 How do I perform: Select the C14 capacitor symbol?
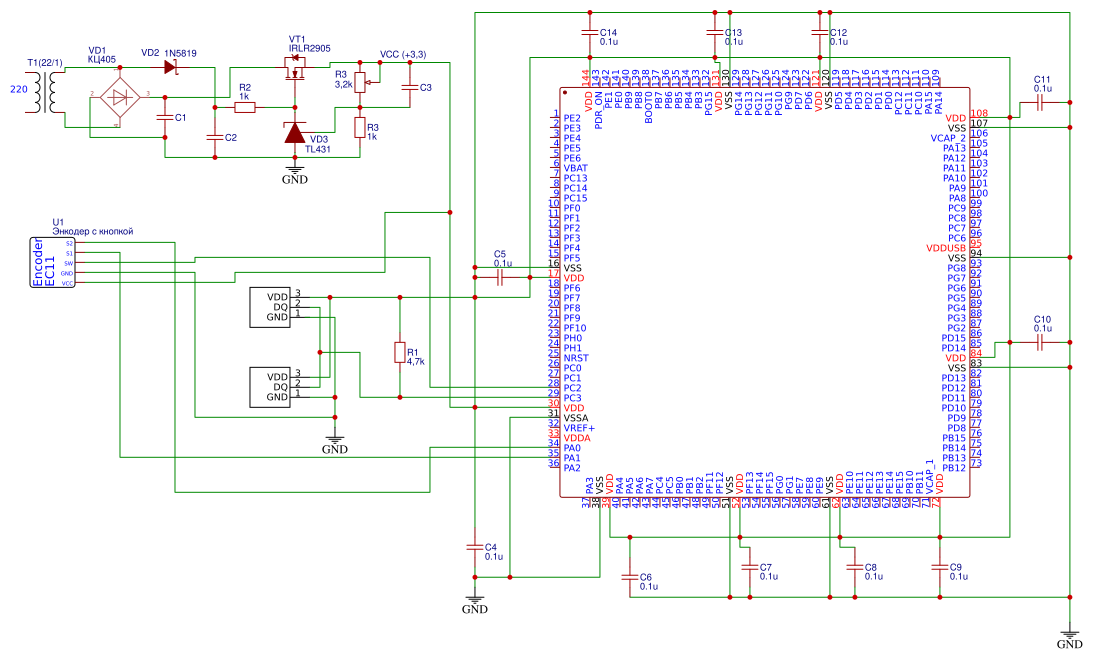pyautogui.click(x=590, y=32)
